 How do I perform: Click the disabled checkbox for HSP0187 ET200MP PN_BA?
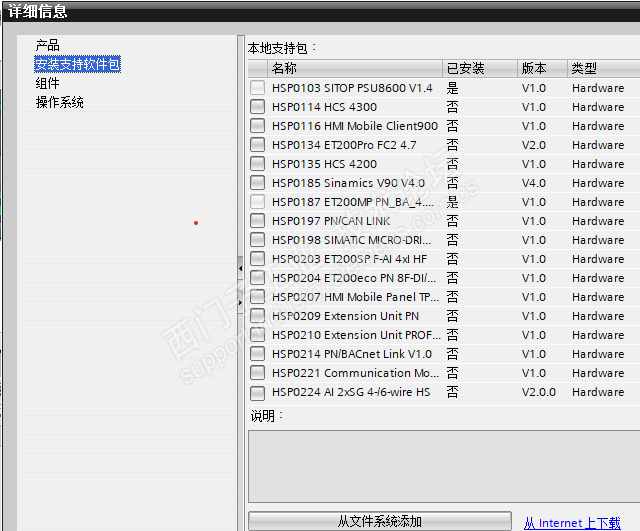(257, 202)
